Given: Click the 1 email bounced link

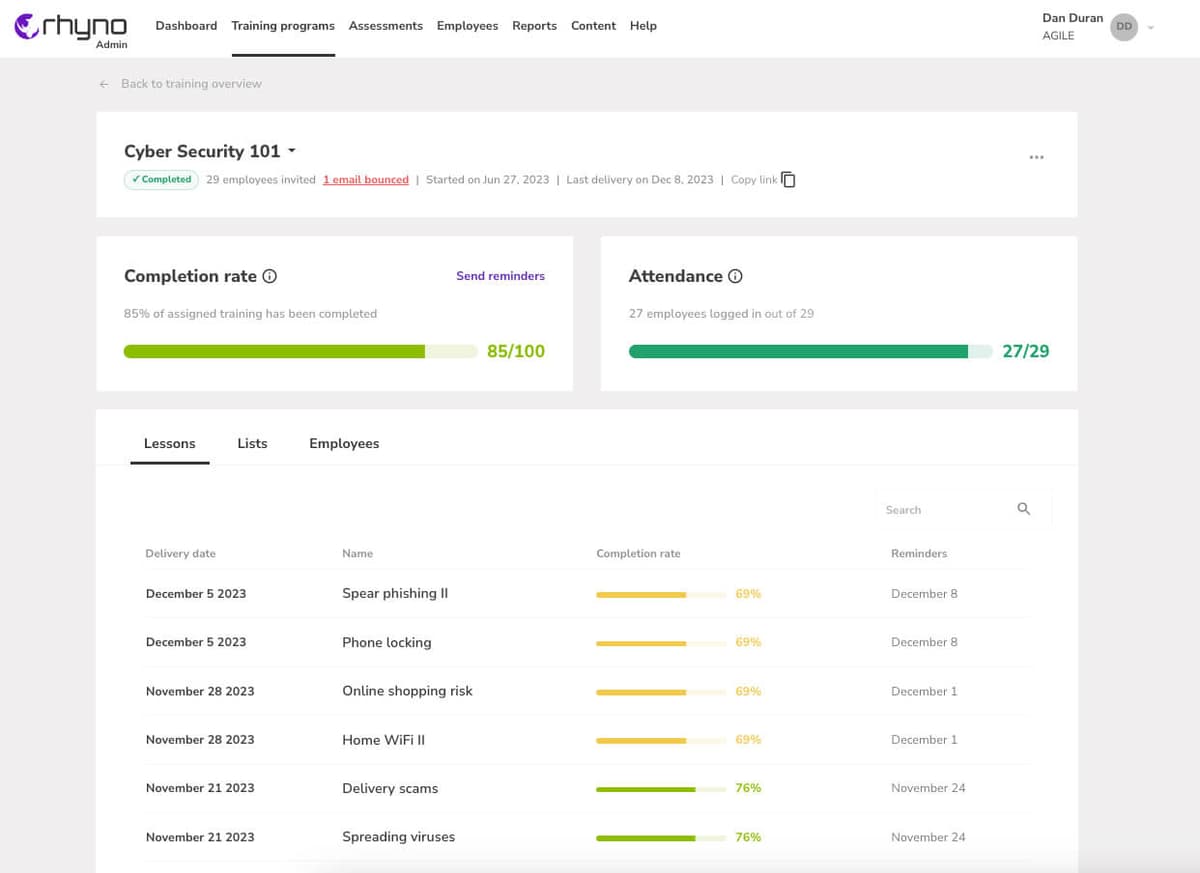Looking at the screenshot, I should click(366, 180).
